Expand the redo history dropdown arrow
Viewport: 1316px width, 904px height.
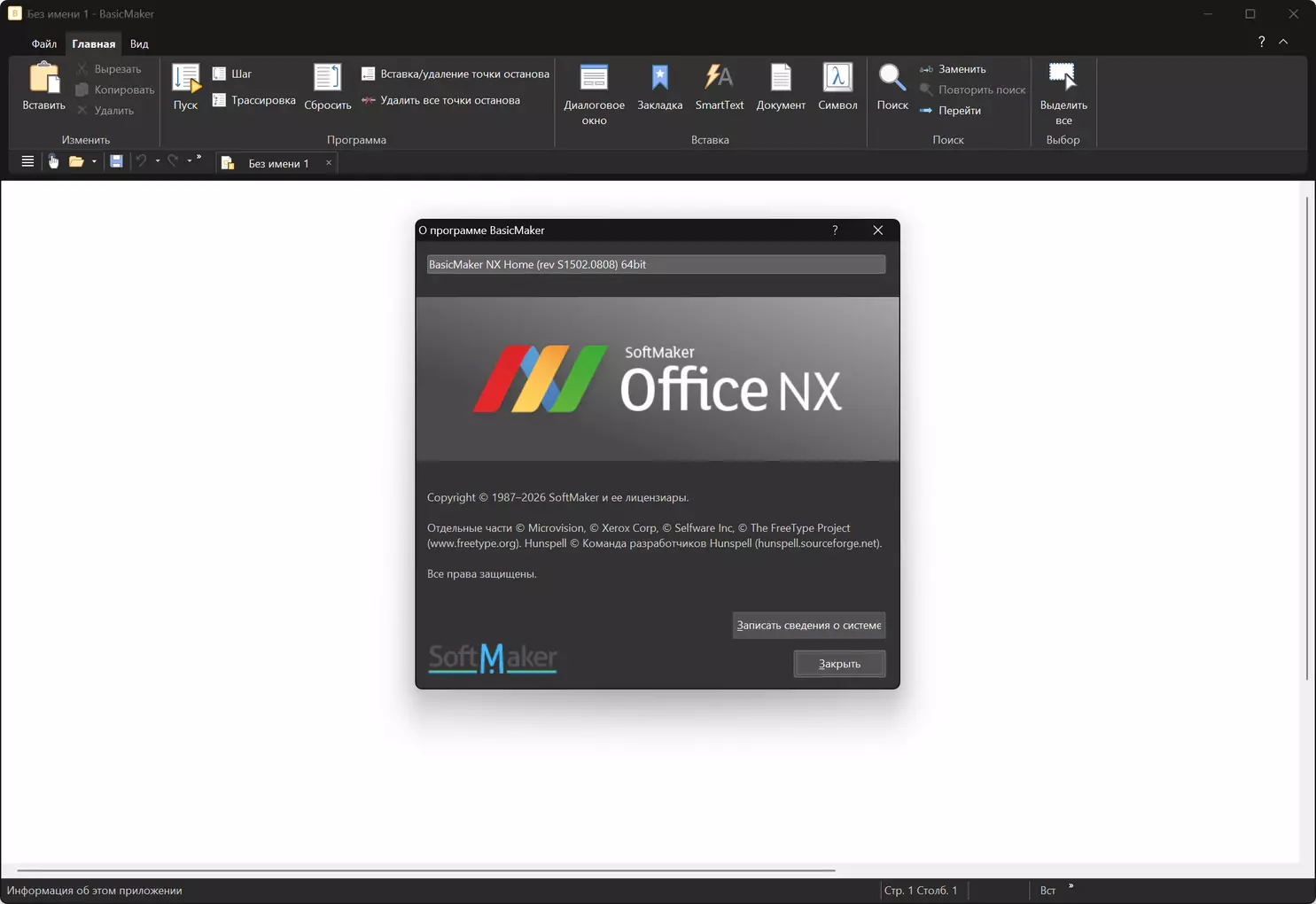(190, 161)
